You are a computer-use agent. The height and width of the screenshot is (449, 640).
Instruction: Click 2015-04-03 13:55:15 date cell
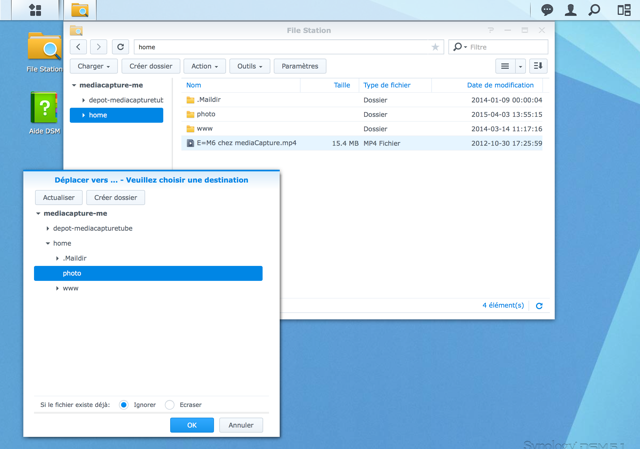507,114
